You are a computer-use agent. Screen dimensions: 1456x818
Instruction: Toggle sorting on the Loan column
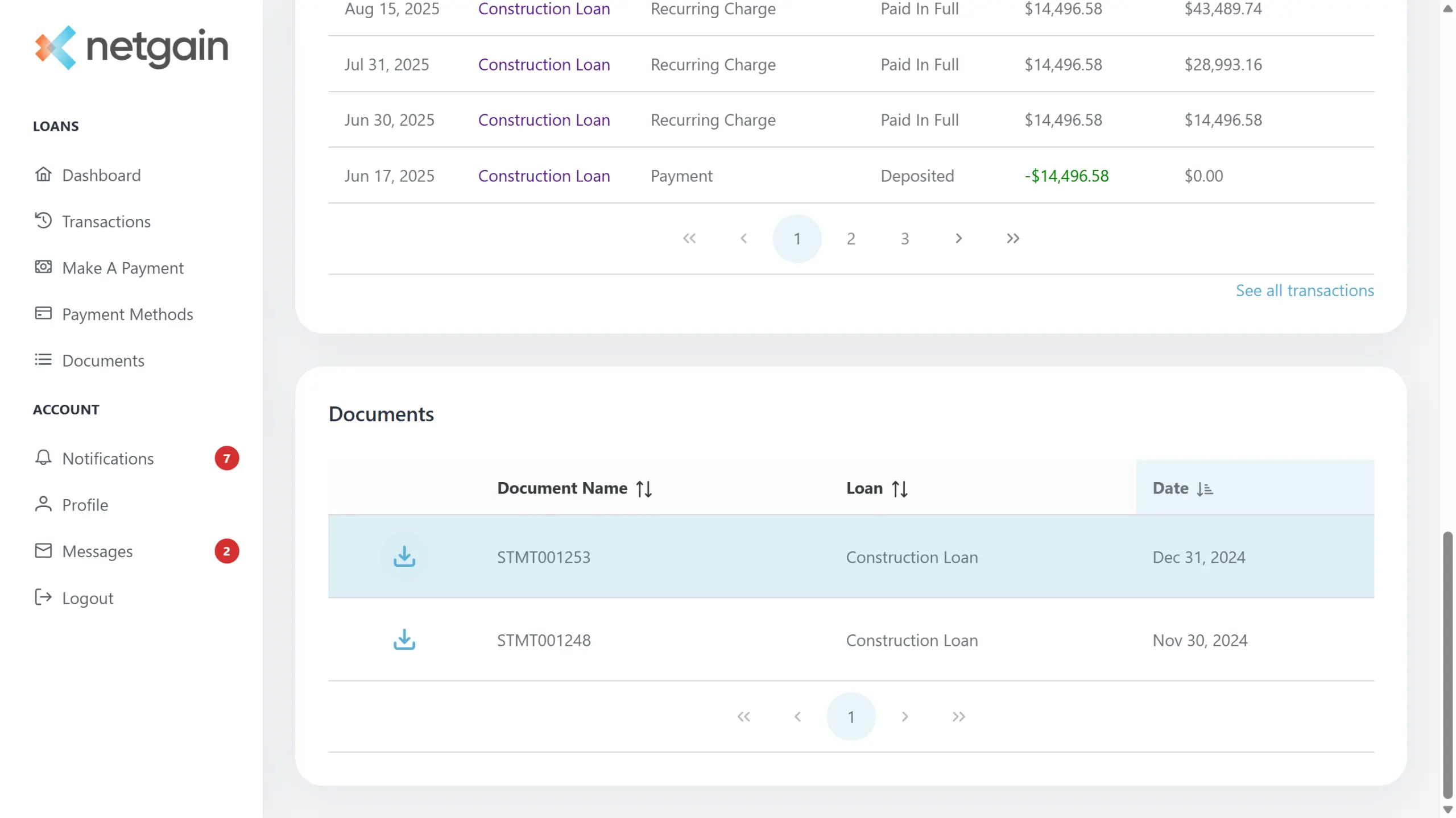click(x=899, y=488)
